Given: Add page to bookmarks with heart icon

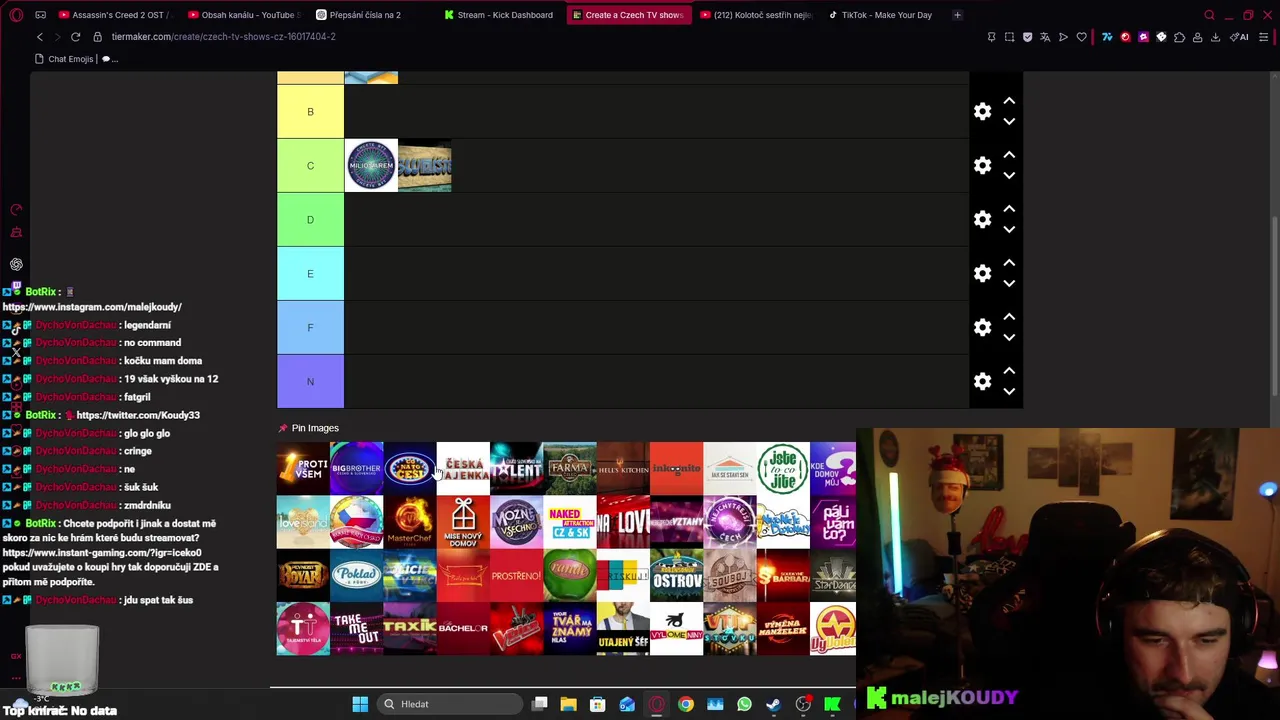Looking at the screenshot, I should tap(1081, 37).
